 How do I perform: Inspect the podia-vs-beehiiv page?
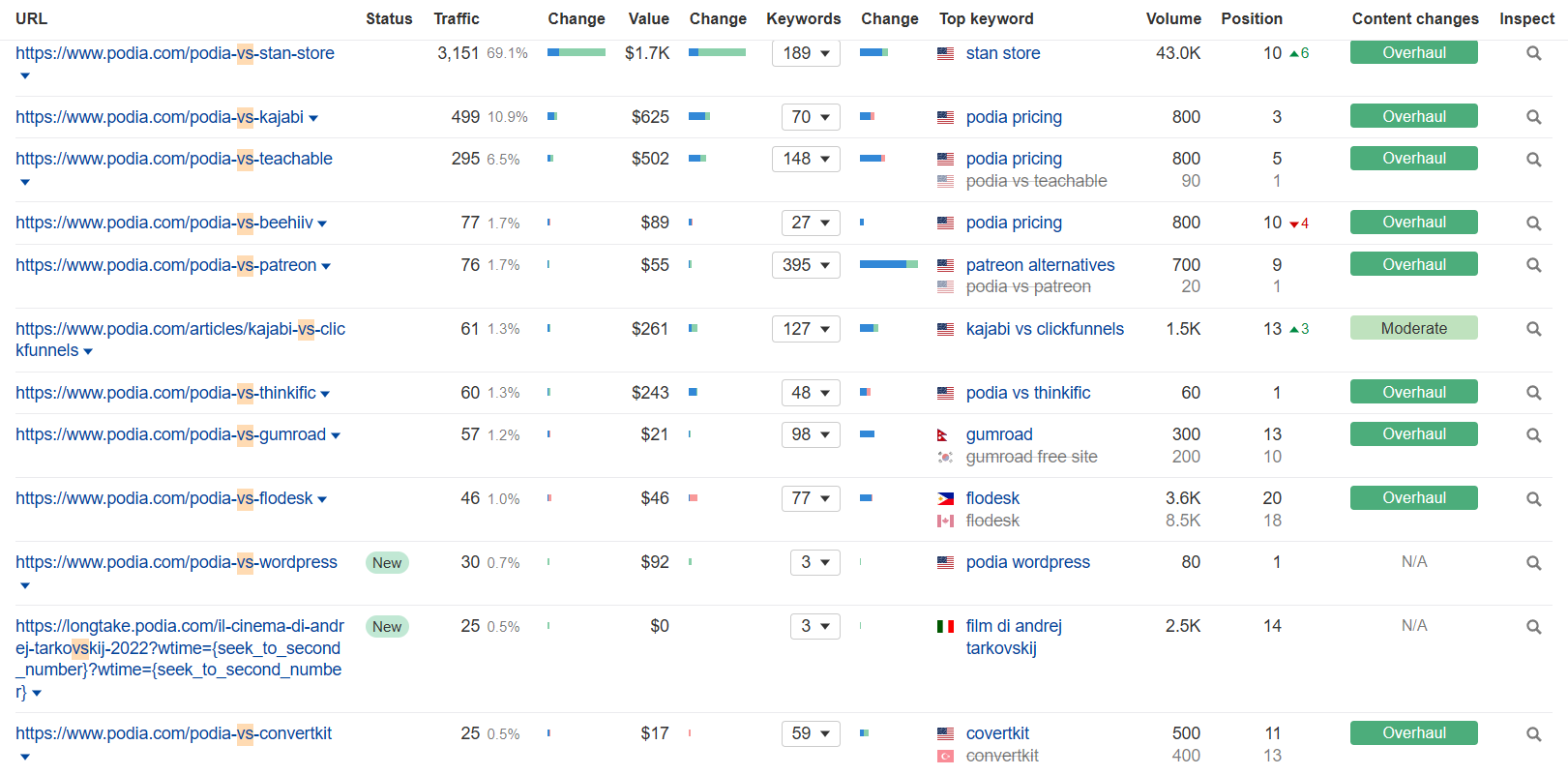pos(1533,223)
